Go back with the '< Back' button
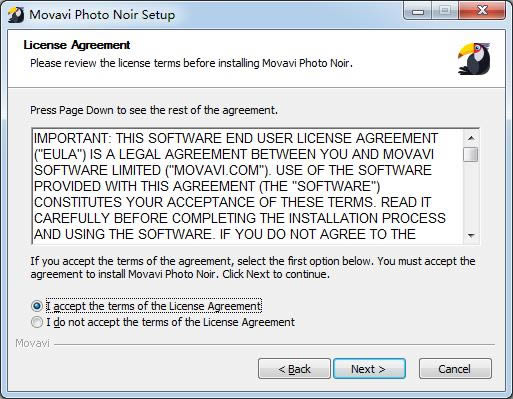513x399 pixels. click(294, 369)
